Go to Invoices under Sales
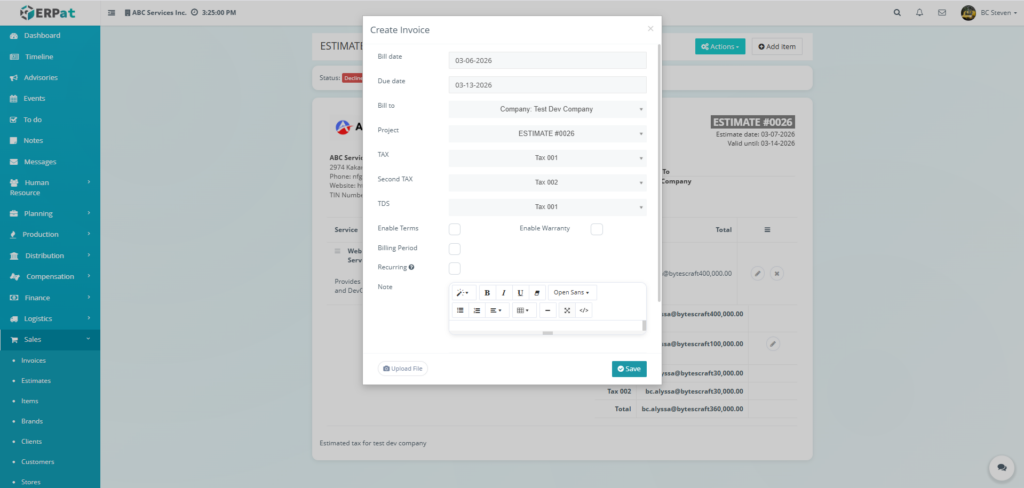 (x=33, y=360)
